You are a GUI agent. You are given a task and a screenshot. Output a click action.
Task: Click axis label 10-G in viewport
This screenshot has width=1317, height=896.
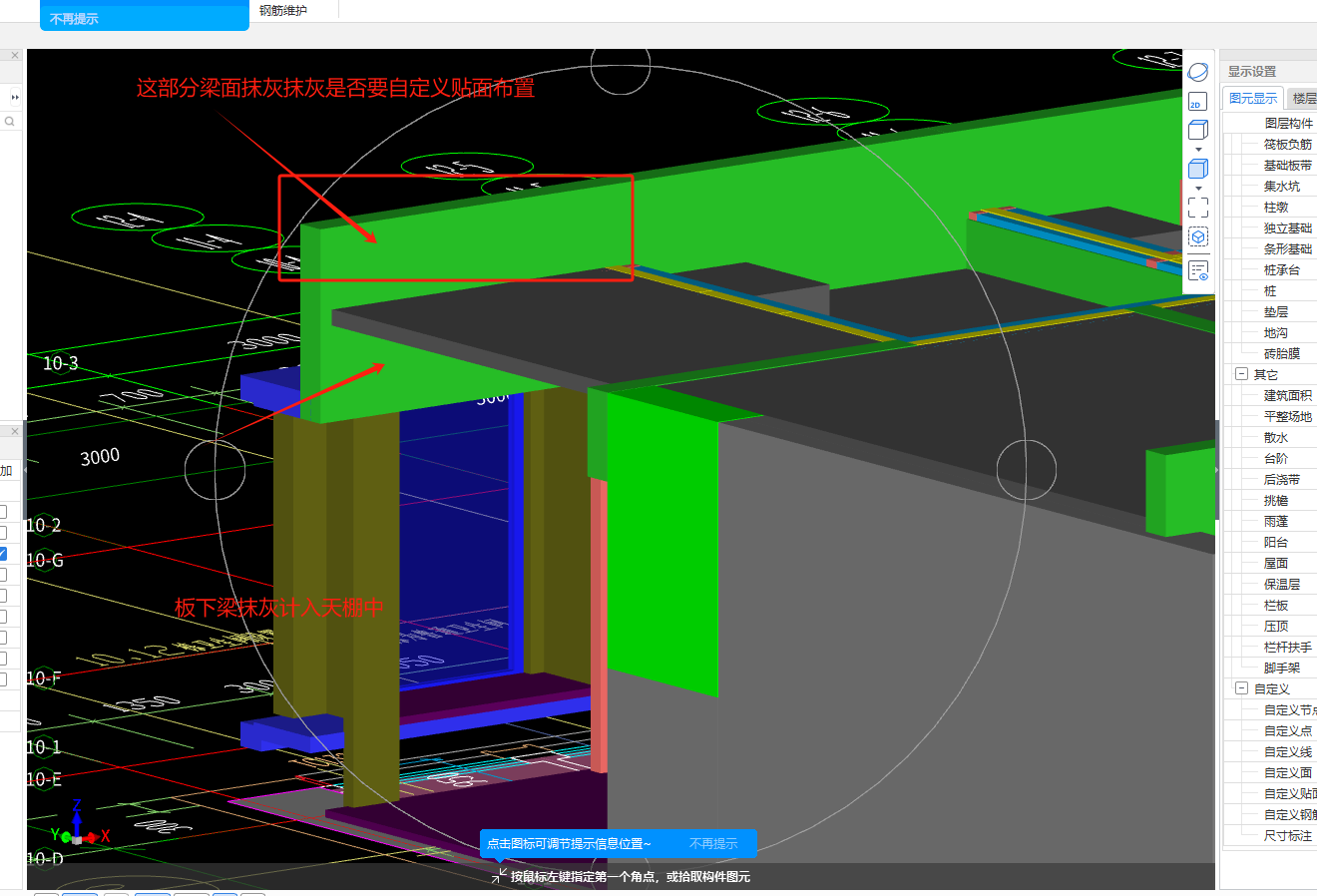point(45,561)
